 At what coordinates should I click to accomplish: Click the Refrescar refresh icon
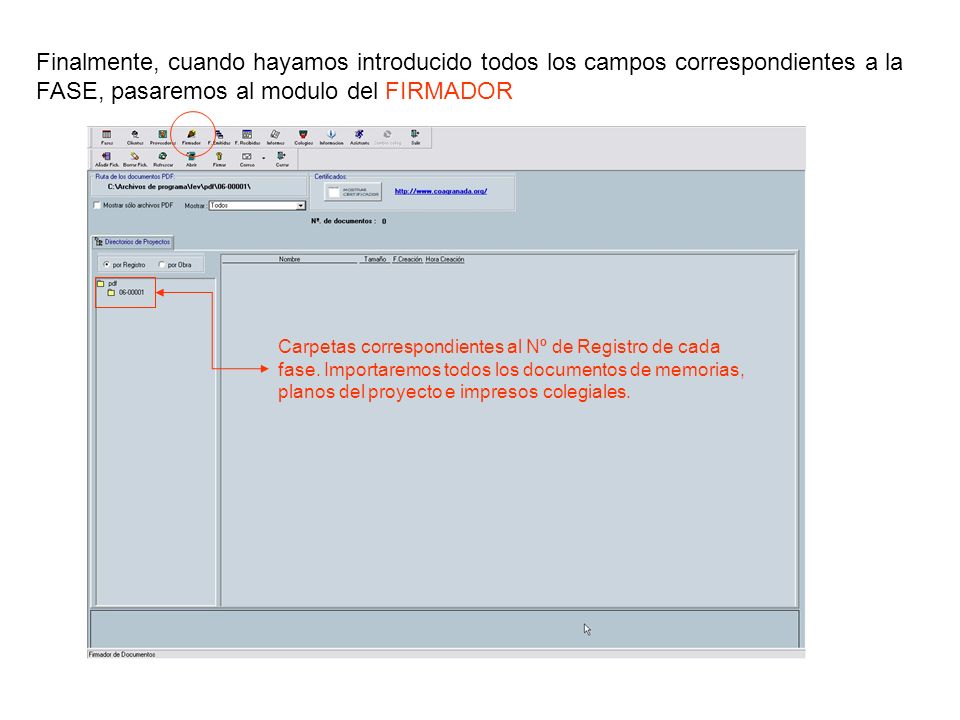(163, 159)
